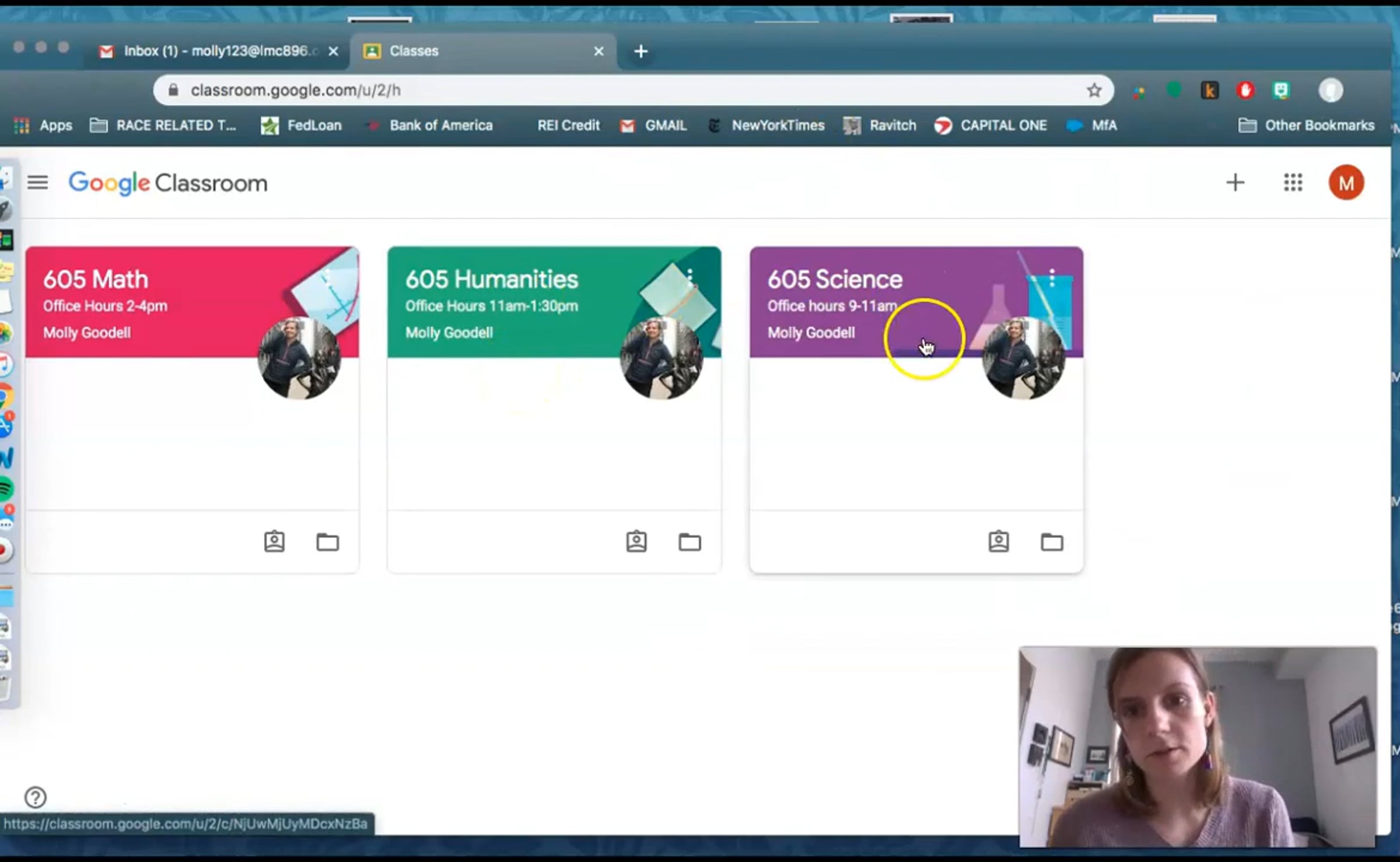This screenshot has height=862, width=1400.
Task: Close the Classes tab
Action: pyautogui.click(x=598, y=51)
